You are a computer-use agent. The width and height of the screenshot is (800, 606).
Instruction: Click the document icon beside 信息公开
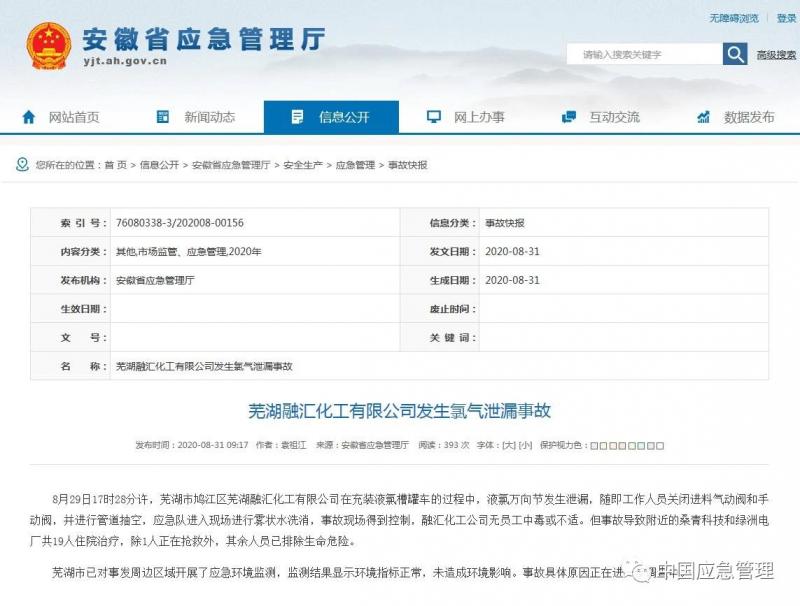(x=297, y=117)
